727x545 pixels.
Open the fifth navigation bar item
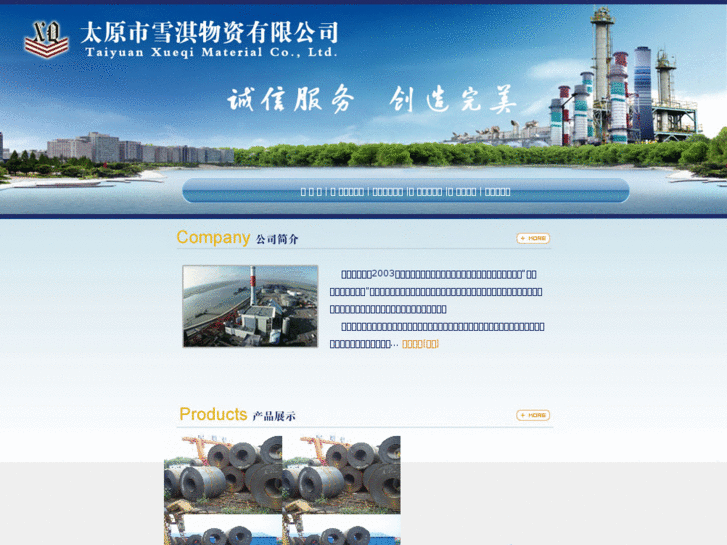pyautogui.click(x=462, y=192)
